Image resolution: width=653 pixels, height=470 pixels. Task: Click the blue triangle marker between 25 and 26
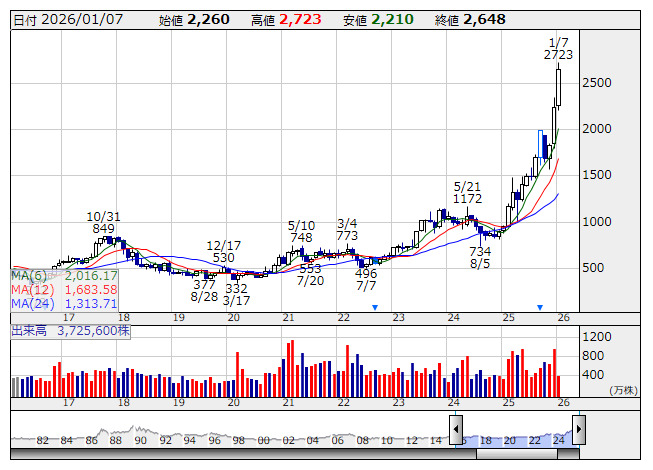[x=540, y=307]
